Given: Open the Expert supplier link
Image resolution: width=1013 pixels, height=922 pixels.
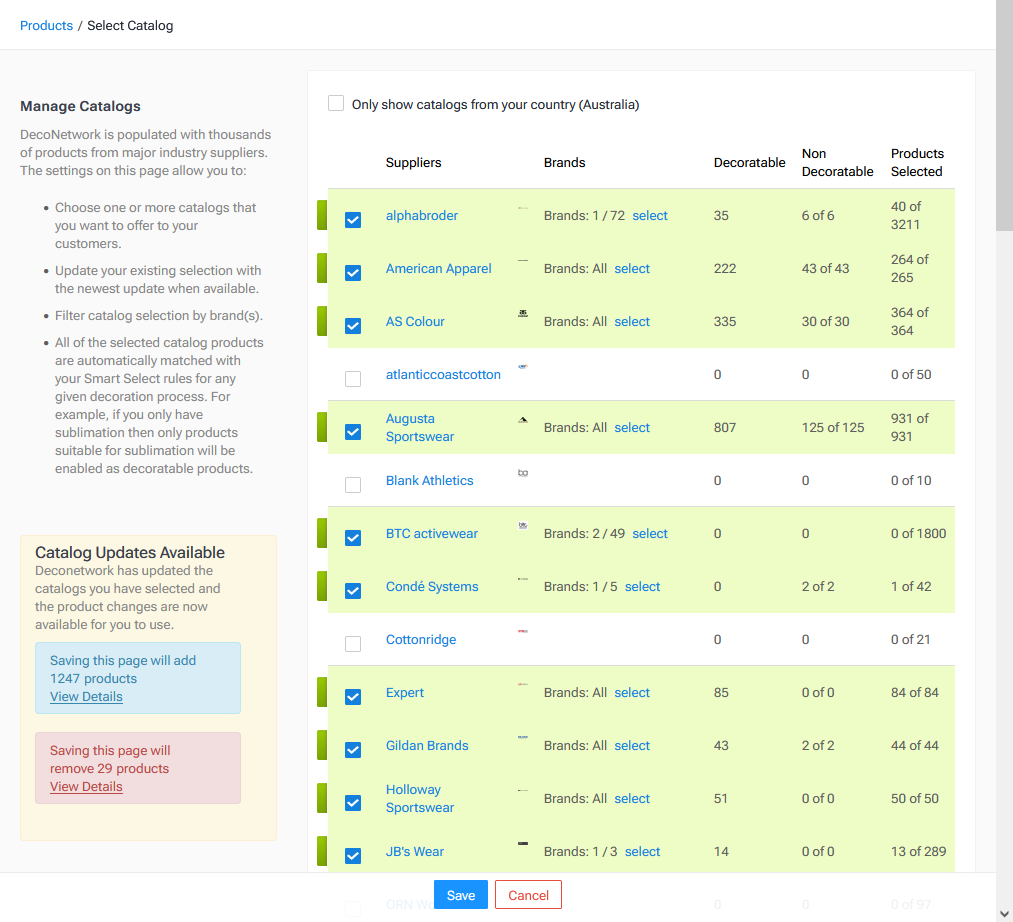Looking at the screenshot, I should click(x=405, y=693).
